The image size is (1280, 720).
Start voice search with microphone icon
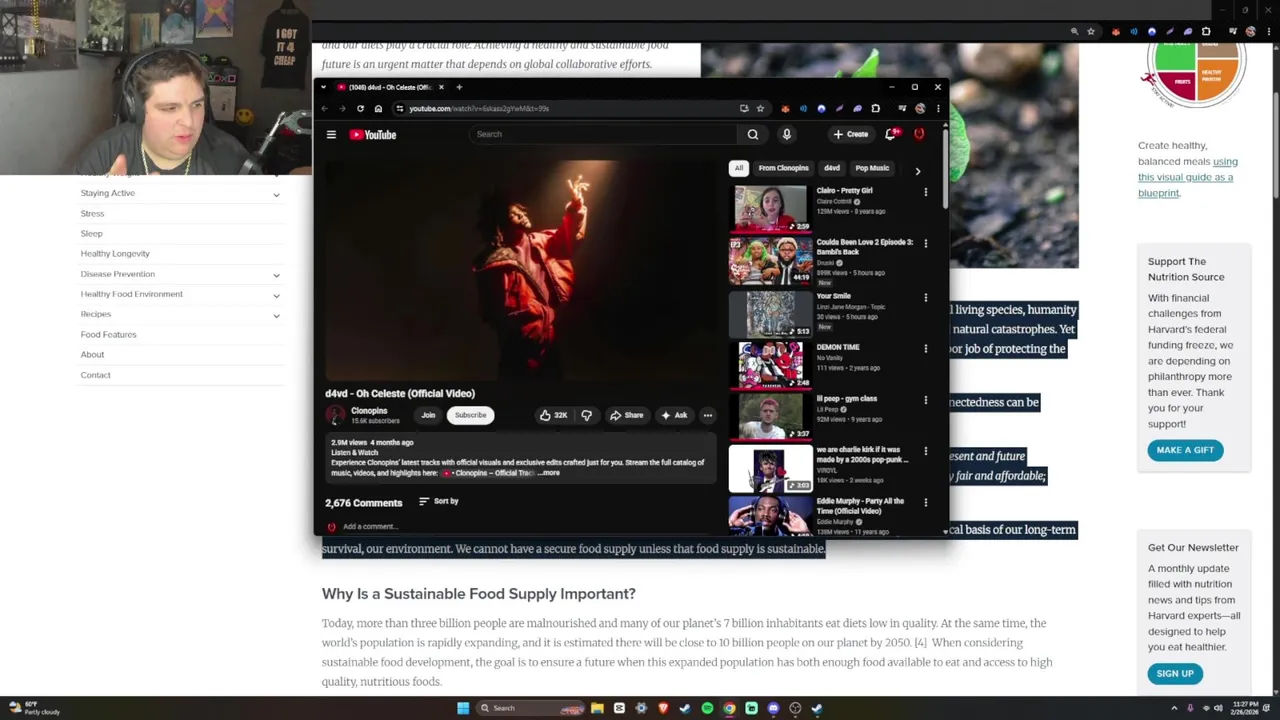[x=787, y=134]
